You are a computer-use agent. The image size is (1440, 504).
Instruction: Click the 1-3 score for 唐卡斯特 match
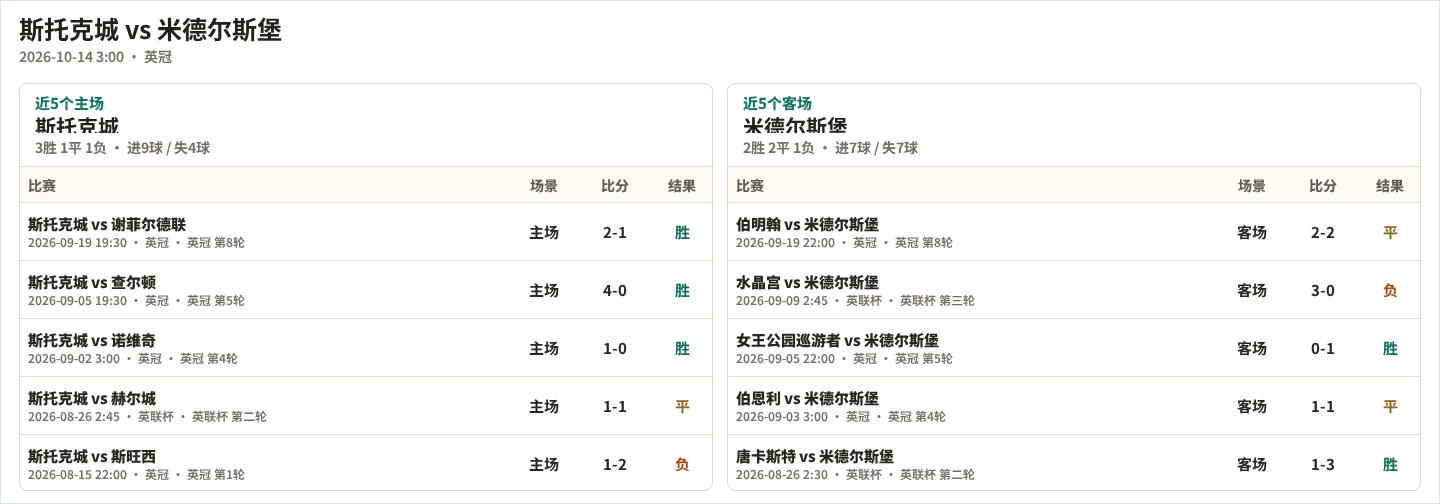[x=1323, y=465]
